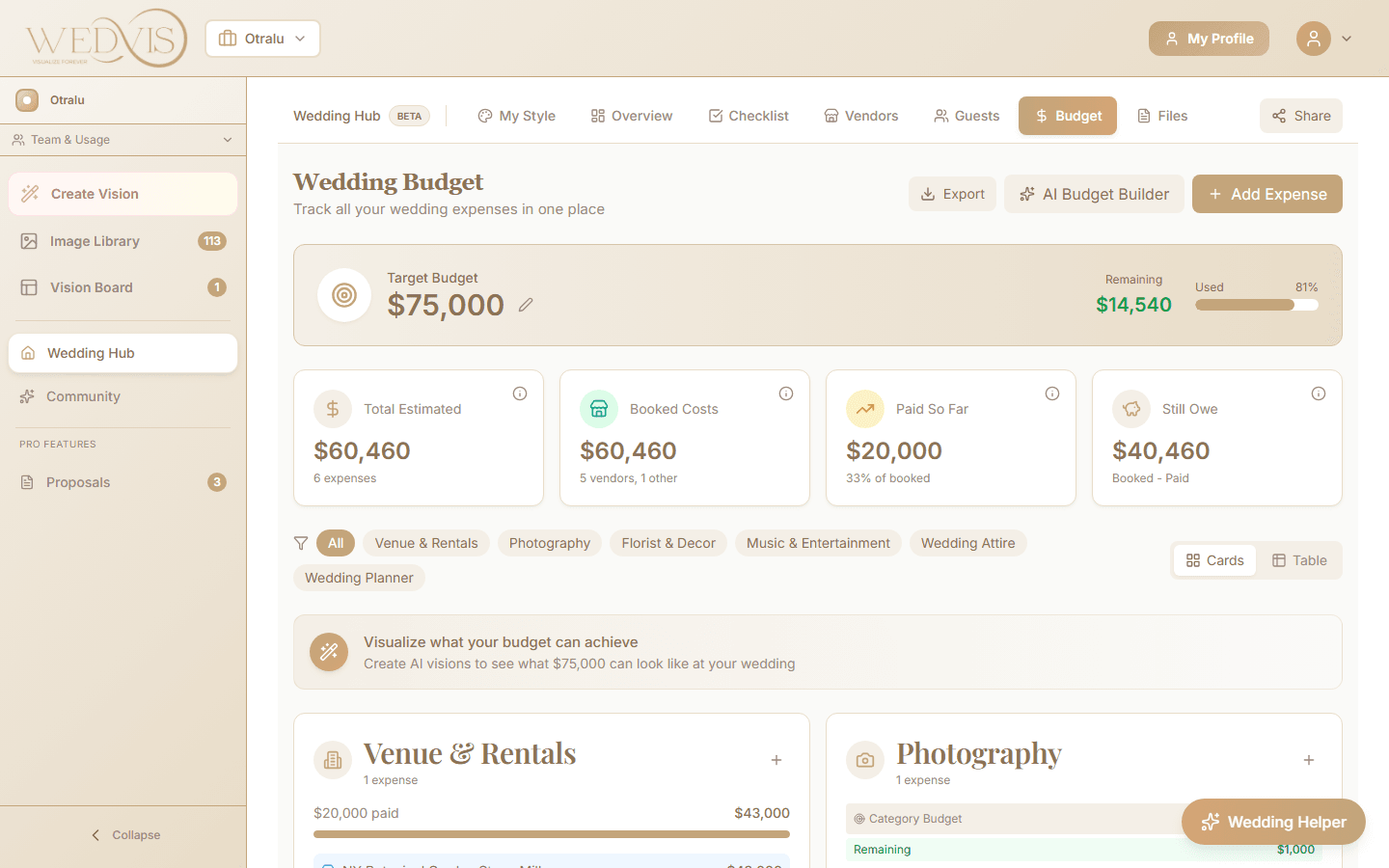Image resolution: width=1389 pixels, height=868 pixels.
Task: Open the Wedding Helper assistant
Action: (x=1273, y=822)
